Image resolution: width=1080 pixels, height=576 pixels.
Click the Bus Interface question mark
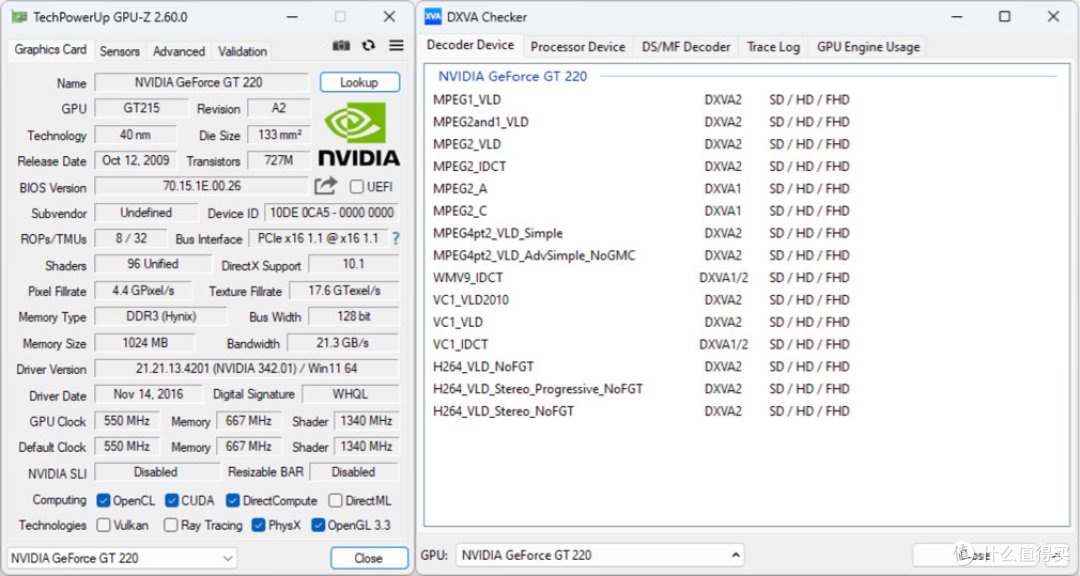coord(396,238)
